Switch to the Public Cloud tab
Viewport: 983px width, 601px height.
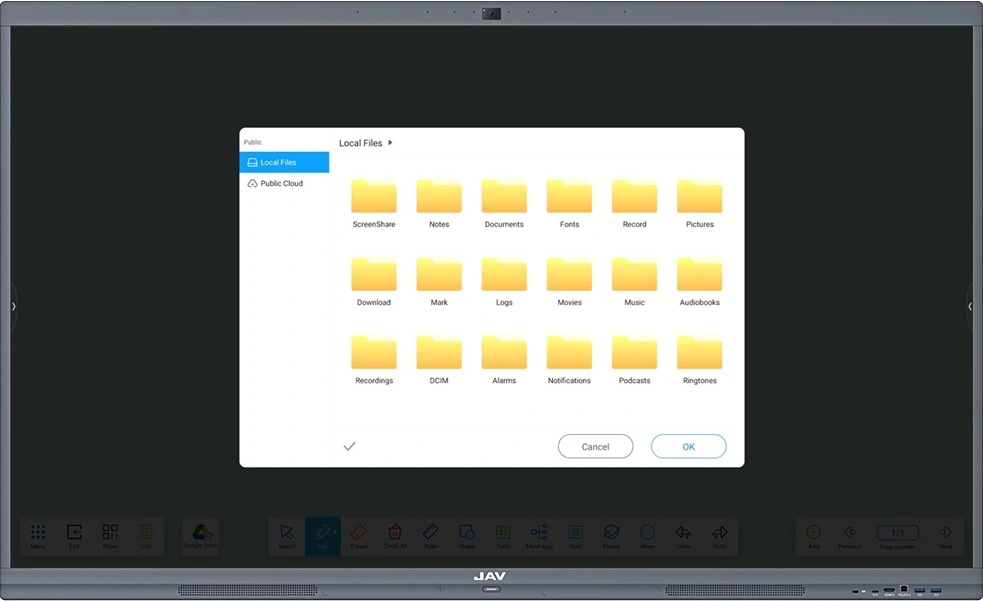coord(283,183)
